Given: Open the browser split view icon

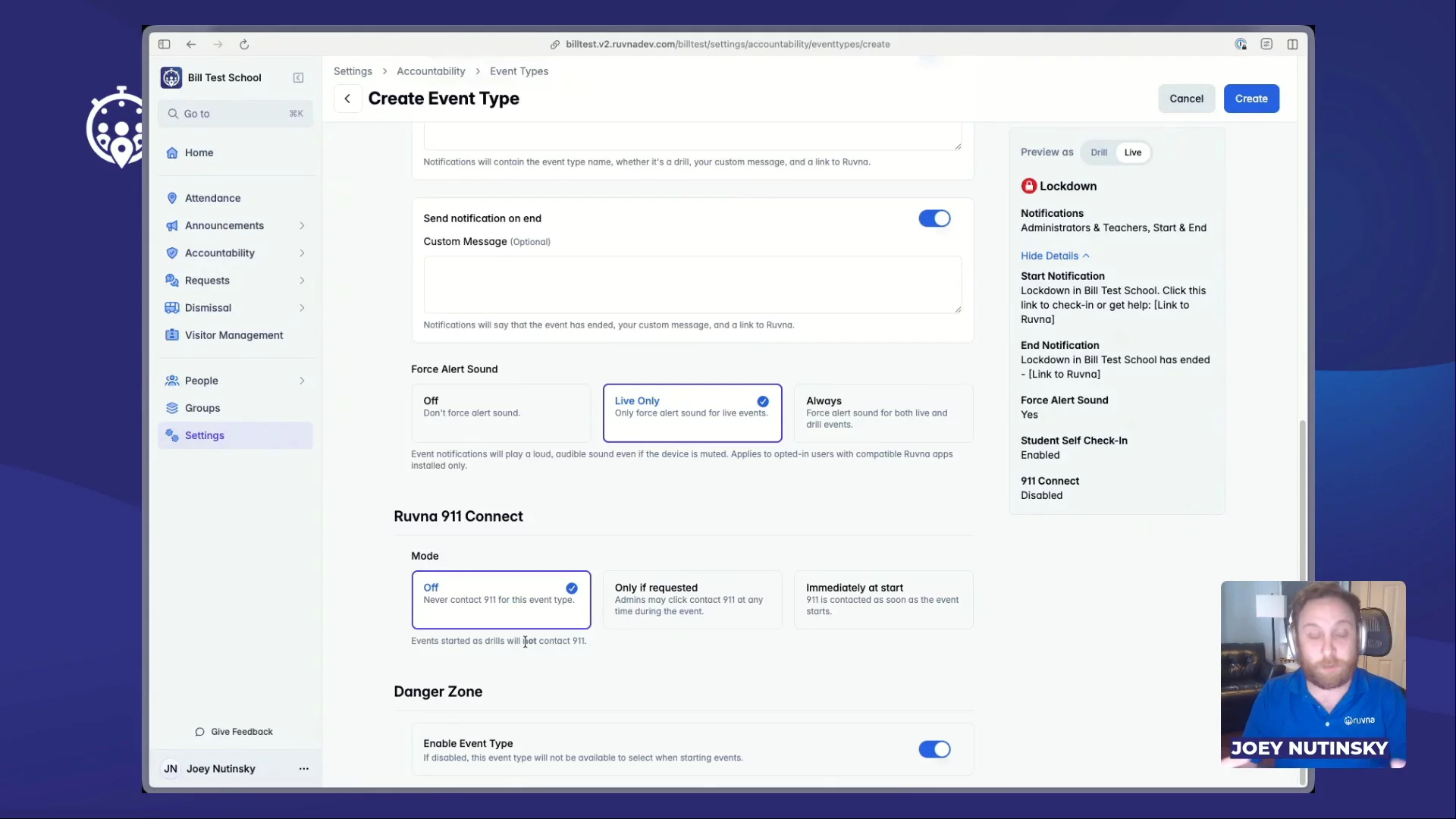Looking at the screenshot, I should [x=1293, y=44].
